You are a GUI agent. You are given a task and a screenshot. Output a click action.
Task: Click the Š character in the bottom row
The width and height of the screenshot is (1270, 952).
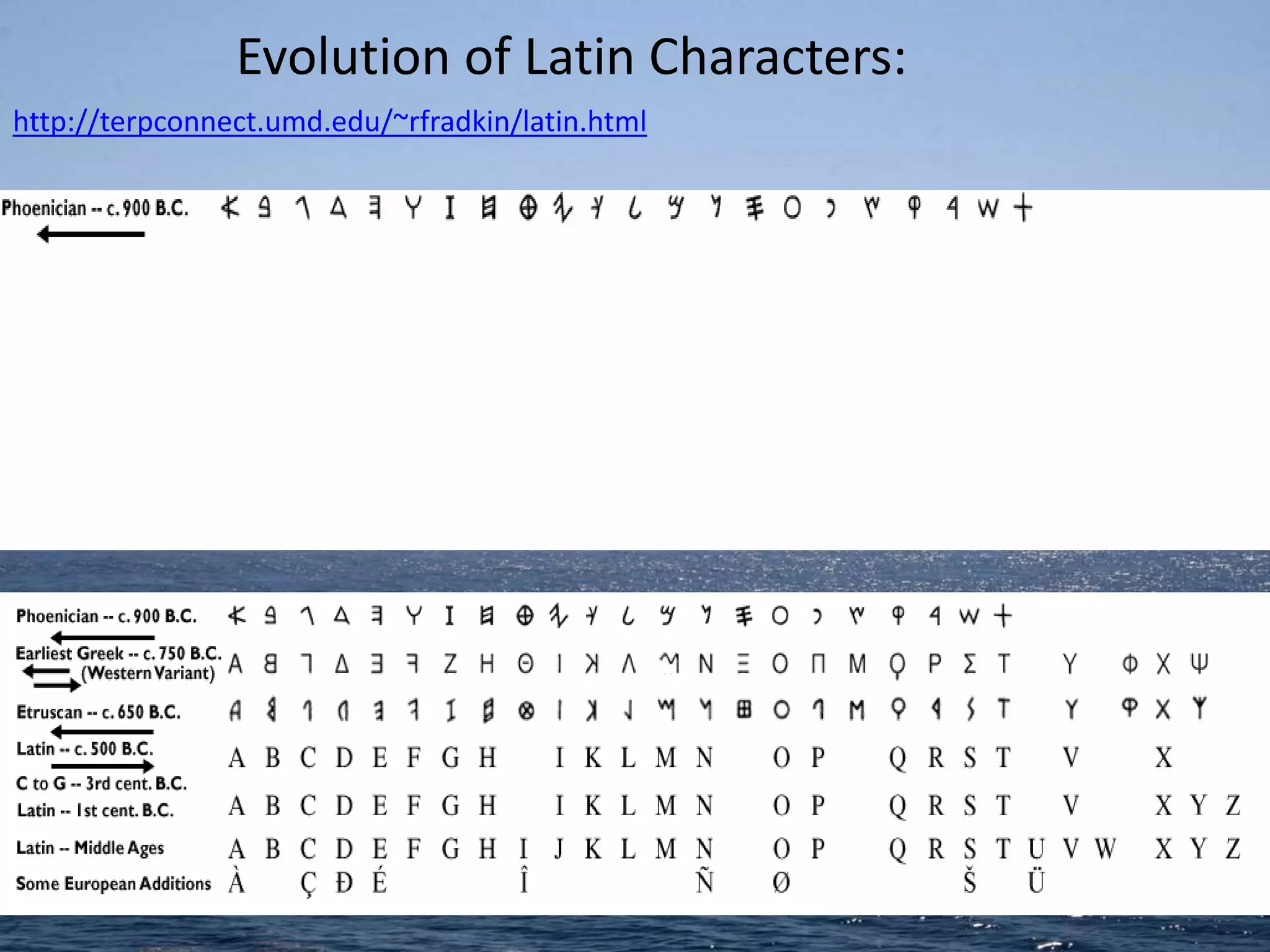970,881
